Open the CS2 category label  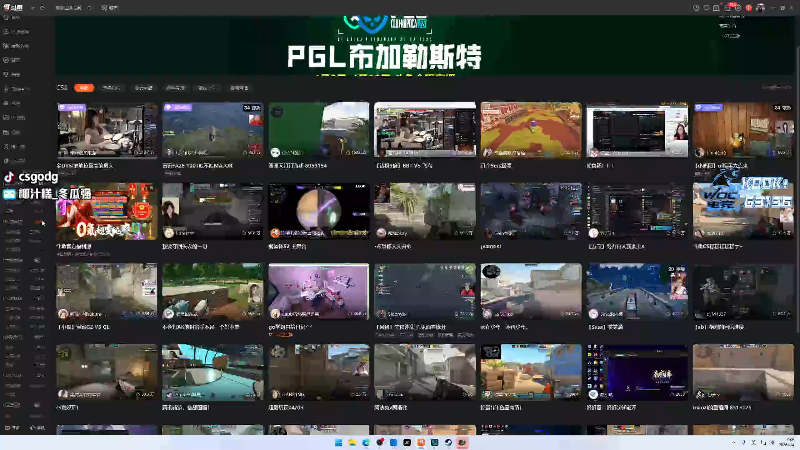pos(62,88)
